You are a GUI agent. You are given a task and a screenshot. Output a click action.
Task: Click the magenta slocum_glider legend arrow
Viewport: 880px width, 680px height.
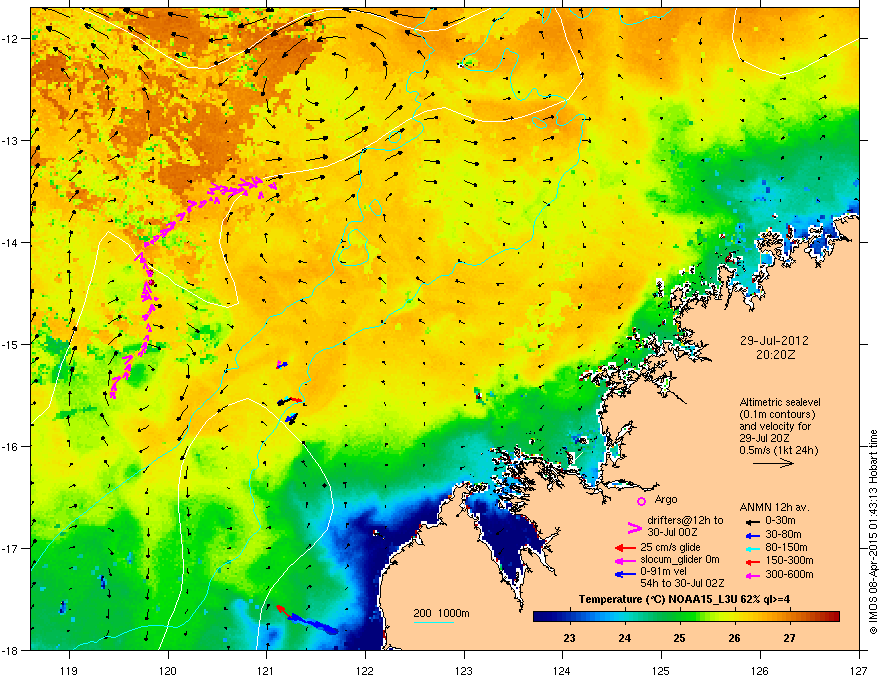click(x=625, y=560)
